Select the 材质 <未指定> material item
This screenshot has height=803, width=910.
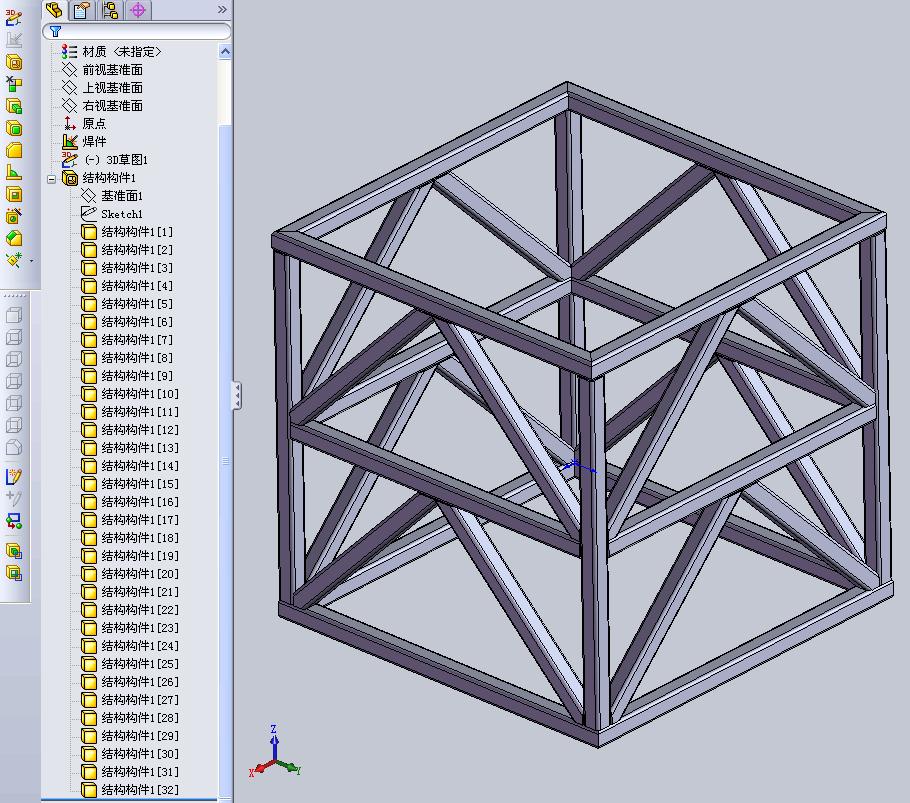[121, 52]
